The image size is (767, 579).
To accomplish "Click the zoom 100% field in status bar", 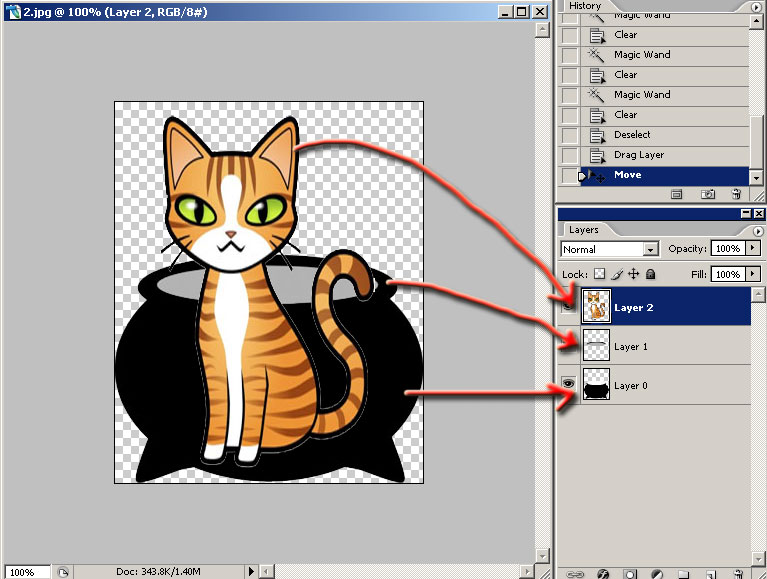I will 27,572.
